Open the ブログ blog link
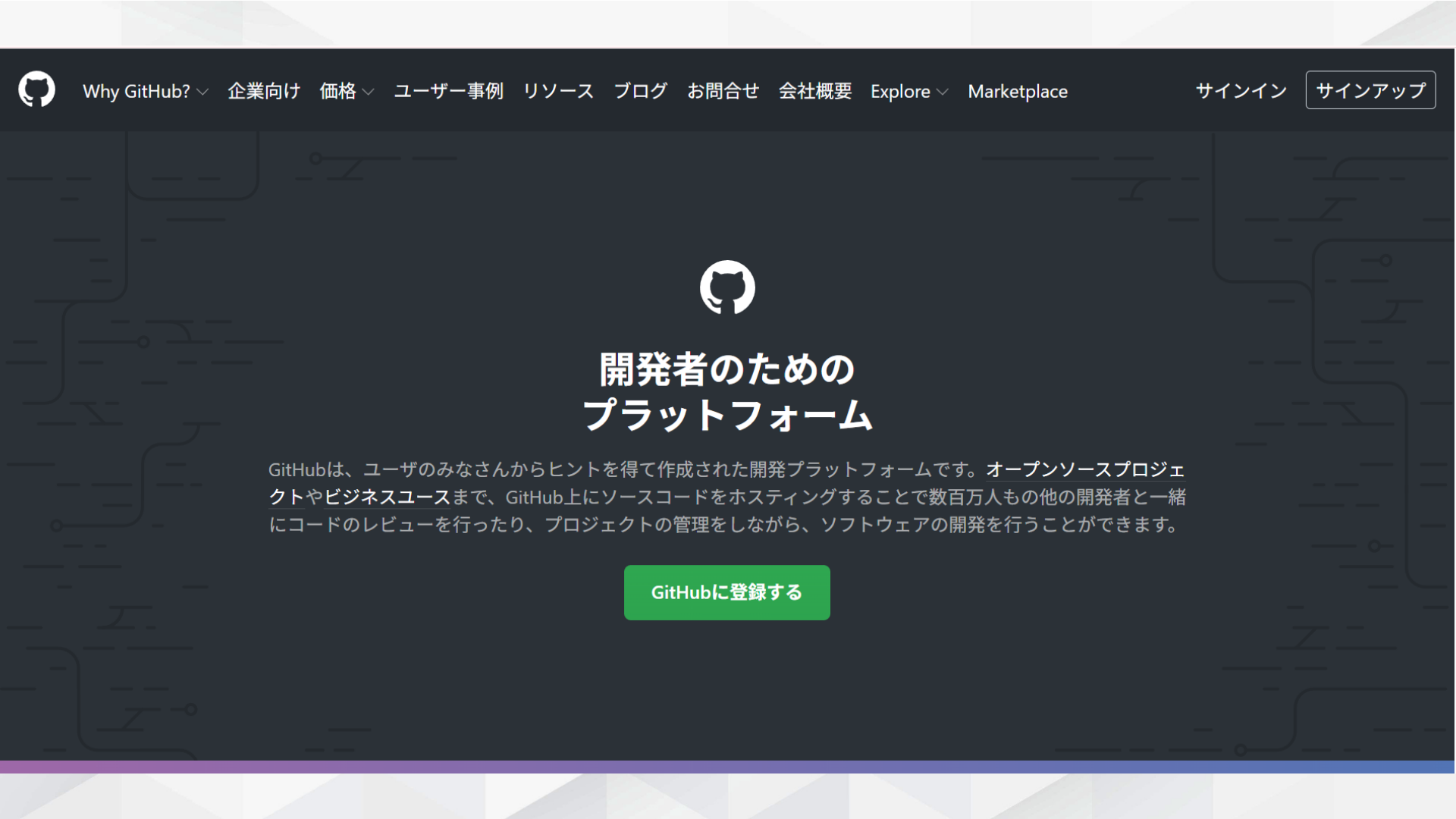The width and height of the screenshot is (1456, 819). coord(640,91)
